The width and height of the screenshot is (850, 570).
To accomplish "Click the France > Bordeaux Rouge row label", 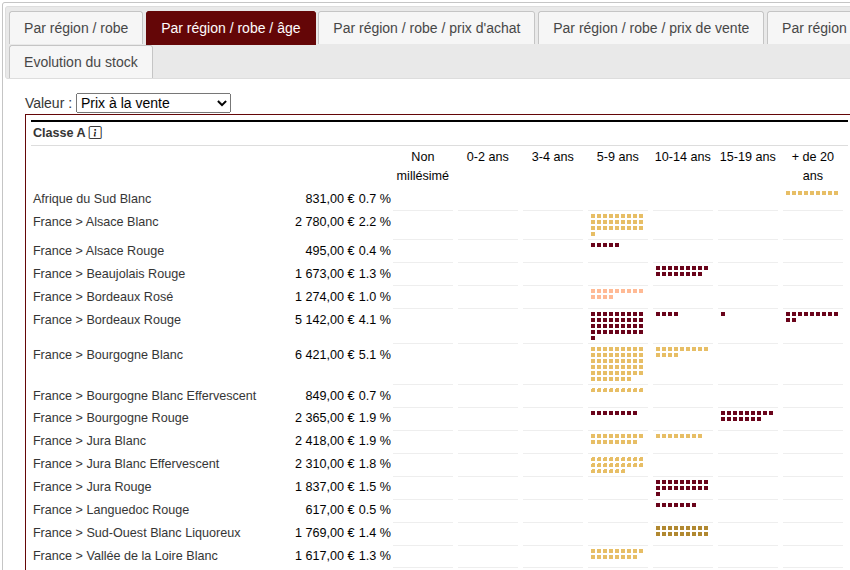I will click(x=107, y=320).
